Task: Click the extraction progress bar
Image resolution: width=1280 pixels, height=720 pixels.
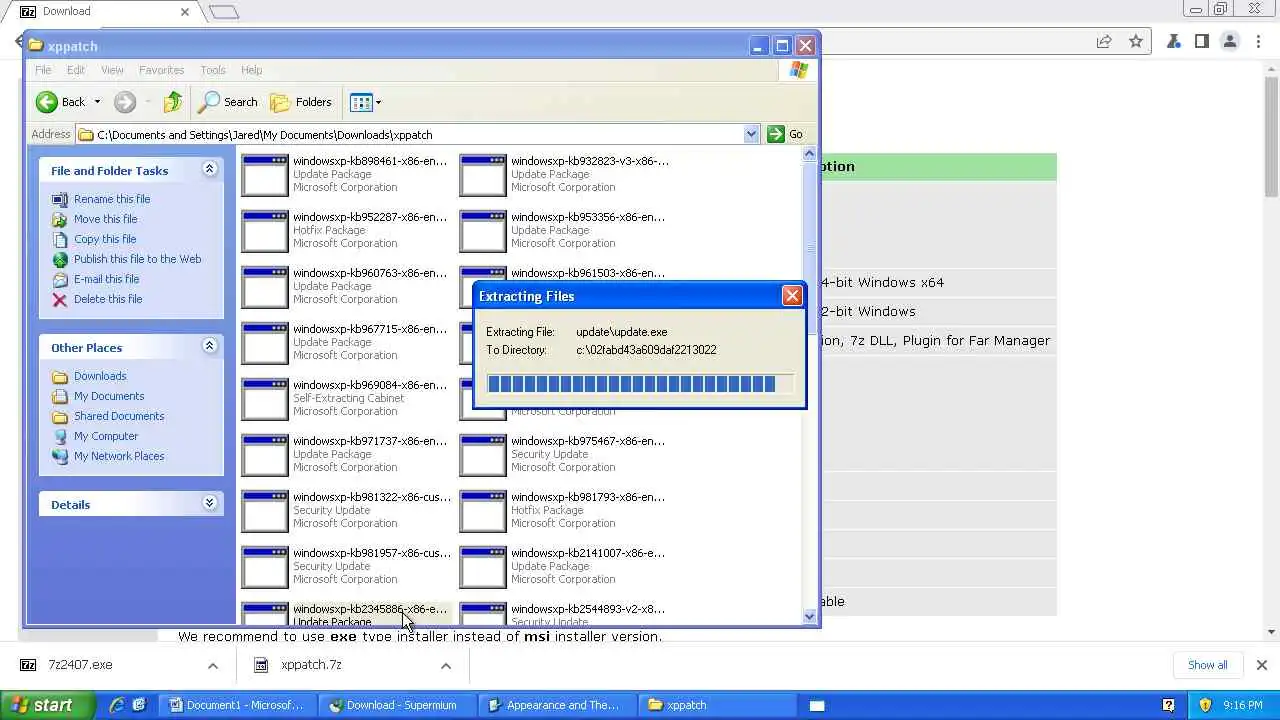Action: pos(640,384)
